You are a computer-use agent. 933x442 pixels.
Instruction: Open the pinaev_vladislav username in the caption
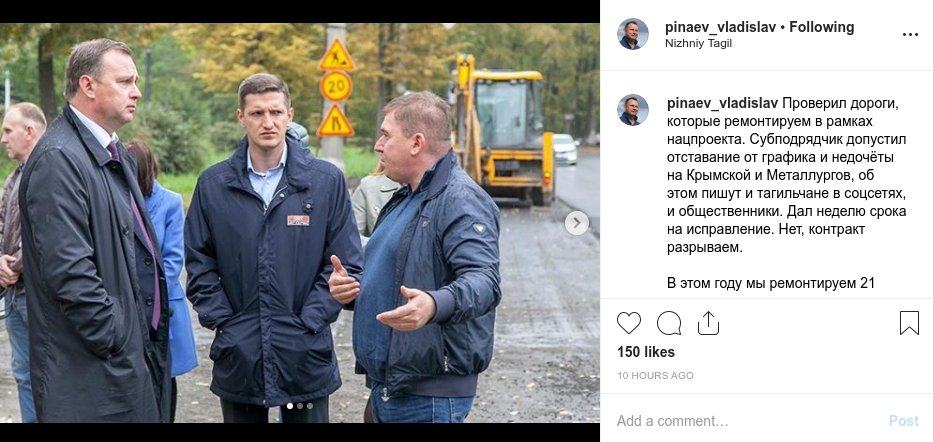pyautogui.click(x=722, y=104)
